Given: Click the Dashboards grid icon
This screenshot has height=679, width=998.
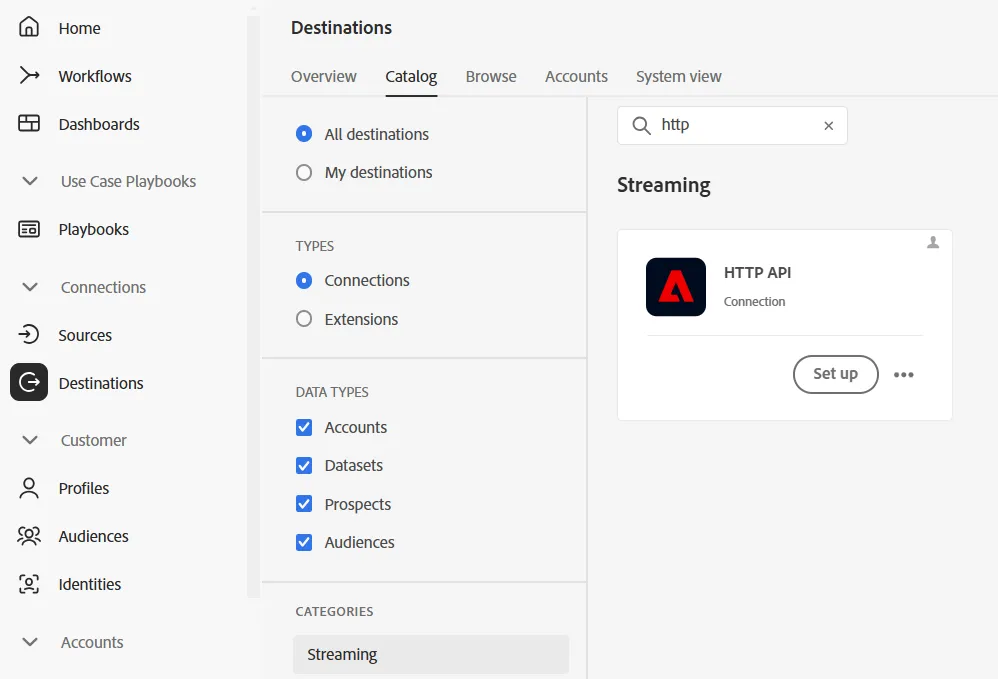Looking at the screenshot, I should (x=29, y=123).
